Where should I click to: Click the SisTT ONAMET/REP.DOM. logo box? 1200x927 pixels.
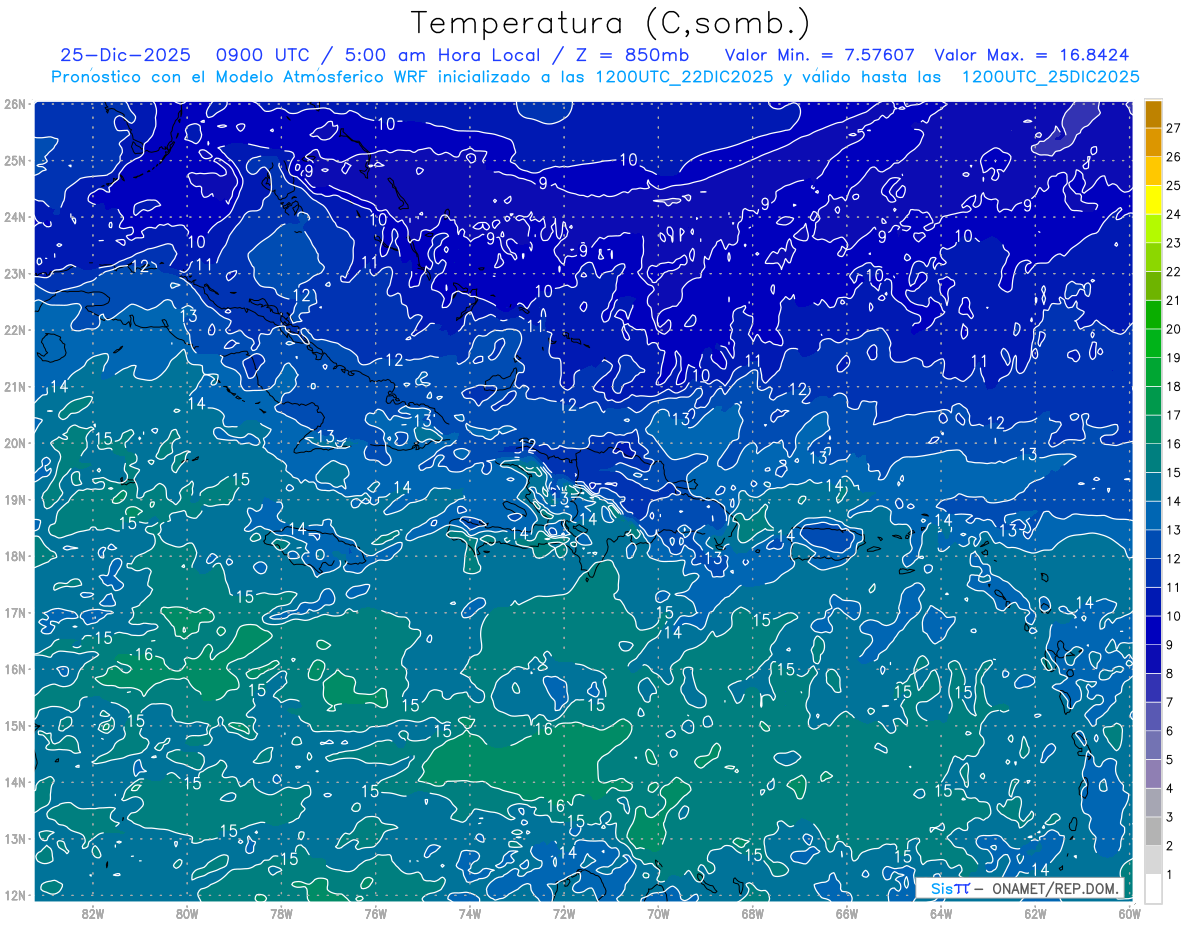pos(1020,888)
